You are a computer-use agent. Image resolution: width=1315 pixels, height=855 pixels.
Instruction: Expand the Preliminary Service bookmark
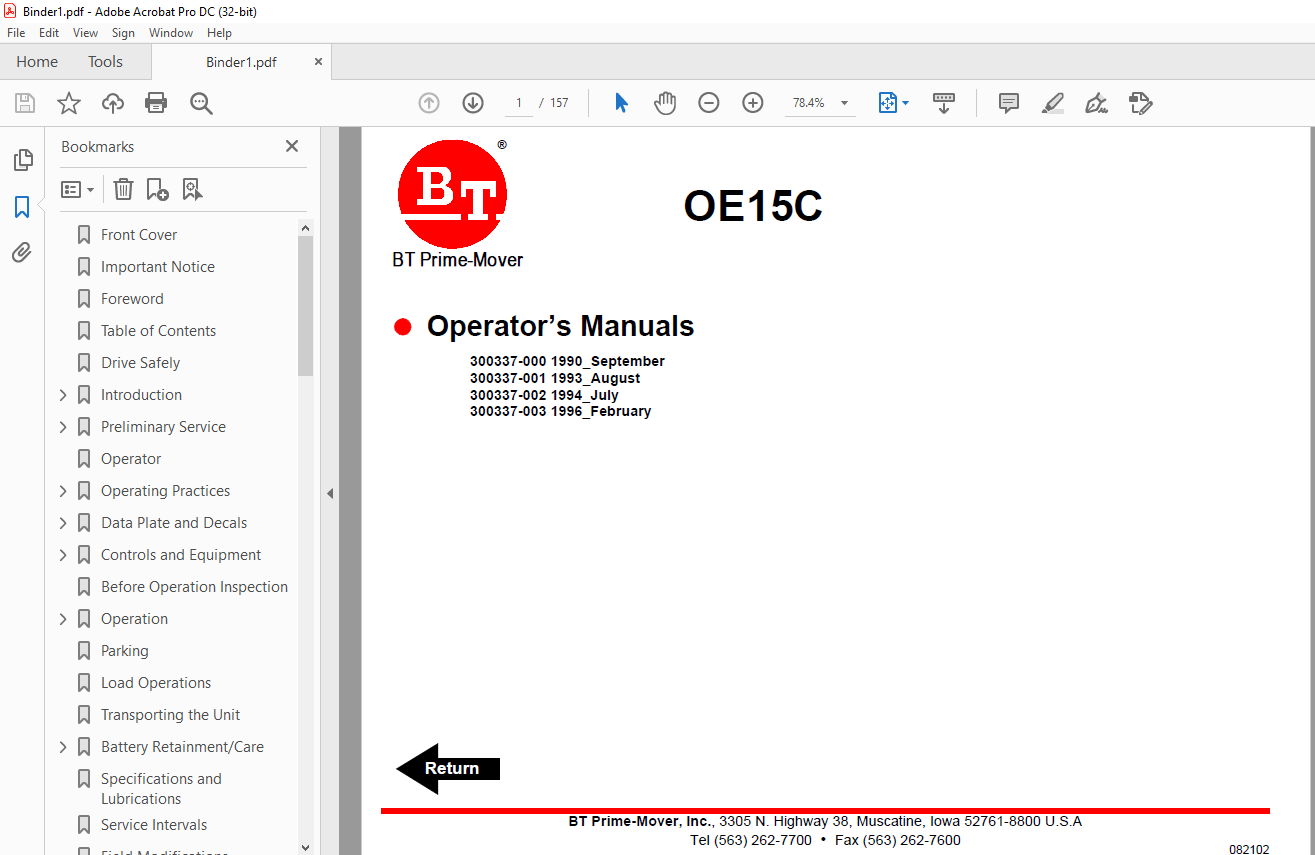coord(63,427)
